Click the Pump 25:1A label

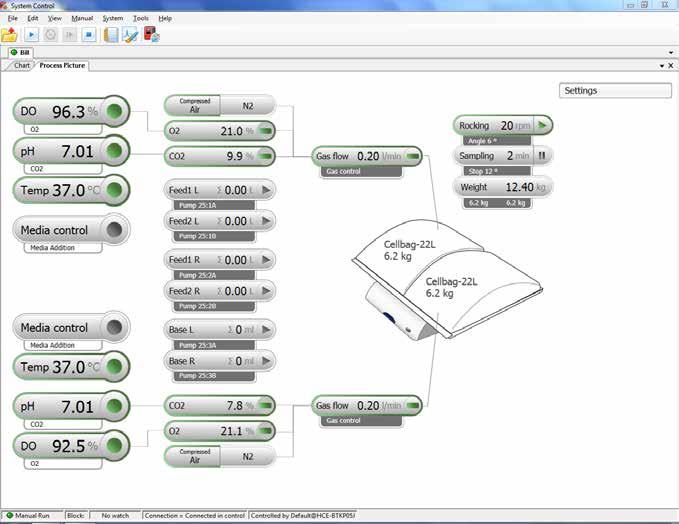[x=214, y=205]
